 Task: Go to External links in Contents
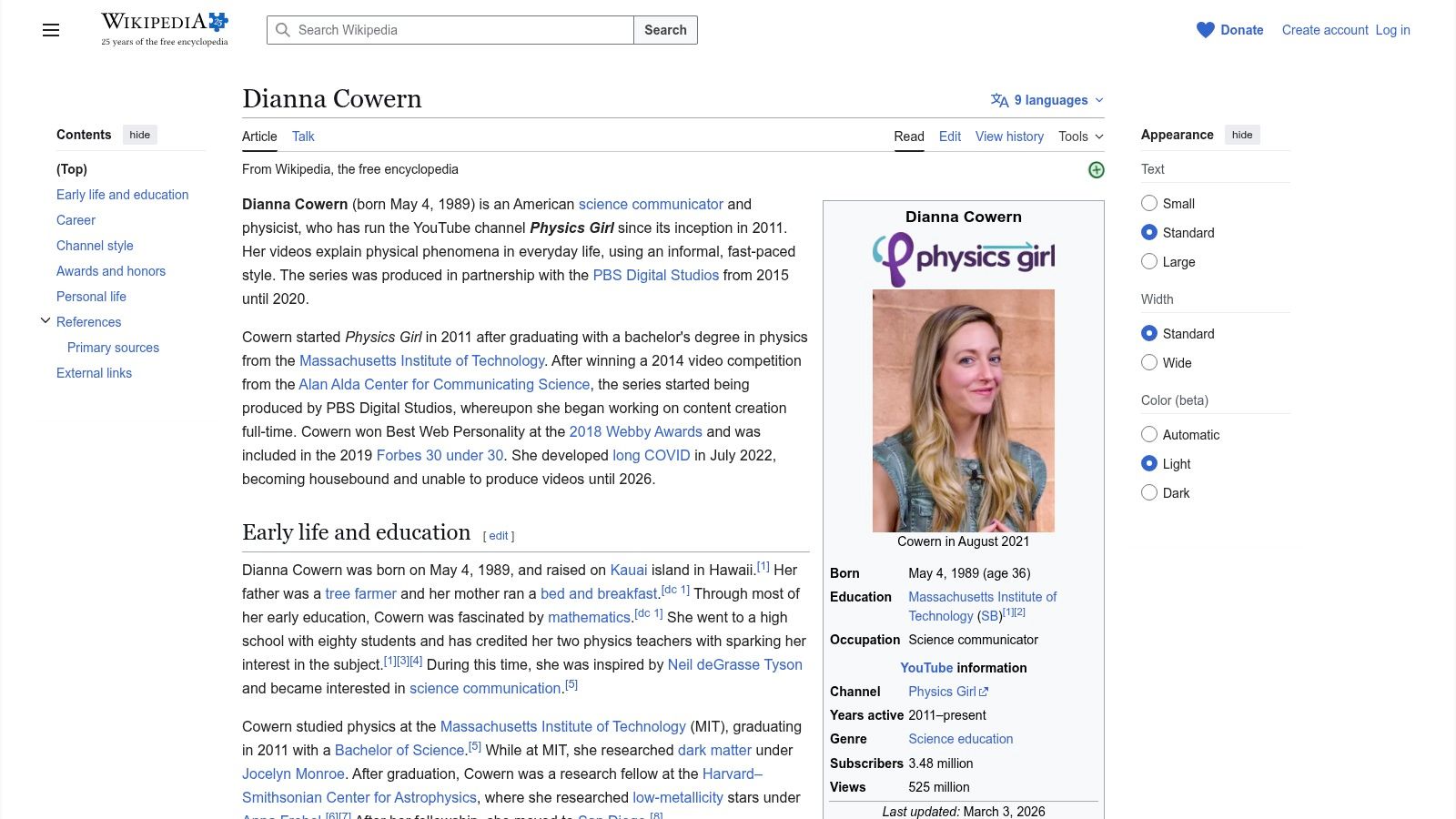(94, 373)
